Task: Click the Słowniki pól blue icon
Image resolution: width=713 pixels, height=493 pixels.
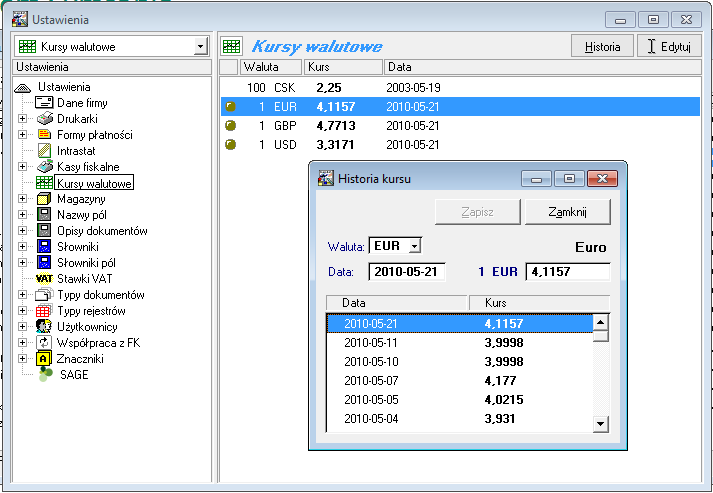Action: pos(44,263)
